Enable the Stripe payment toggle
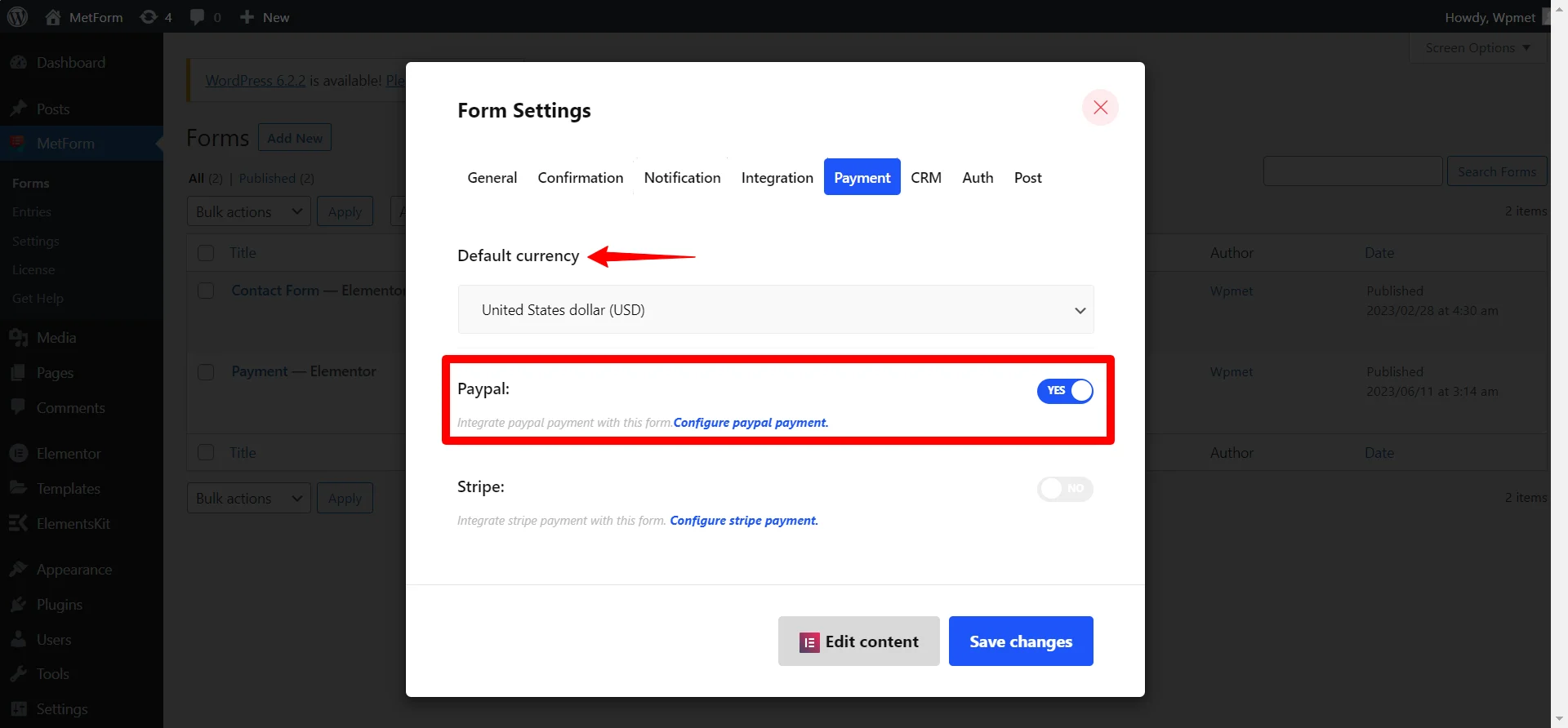Viewport: 1568px width, 728px height. pyautogui.click(x=1065, y=489)
